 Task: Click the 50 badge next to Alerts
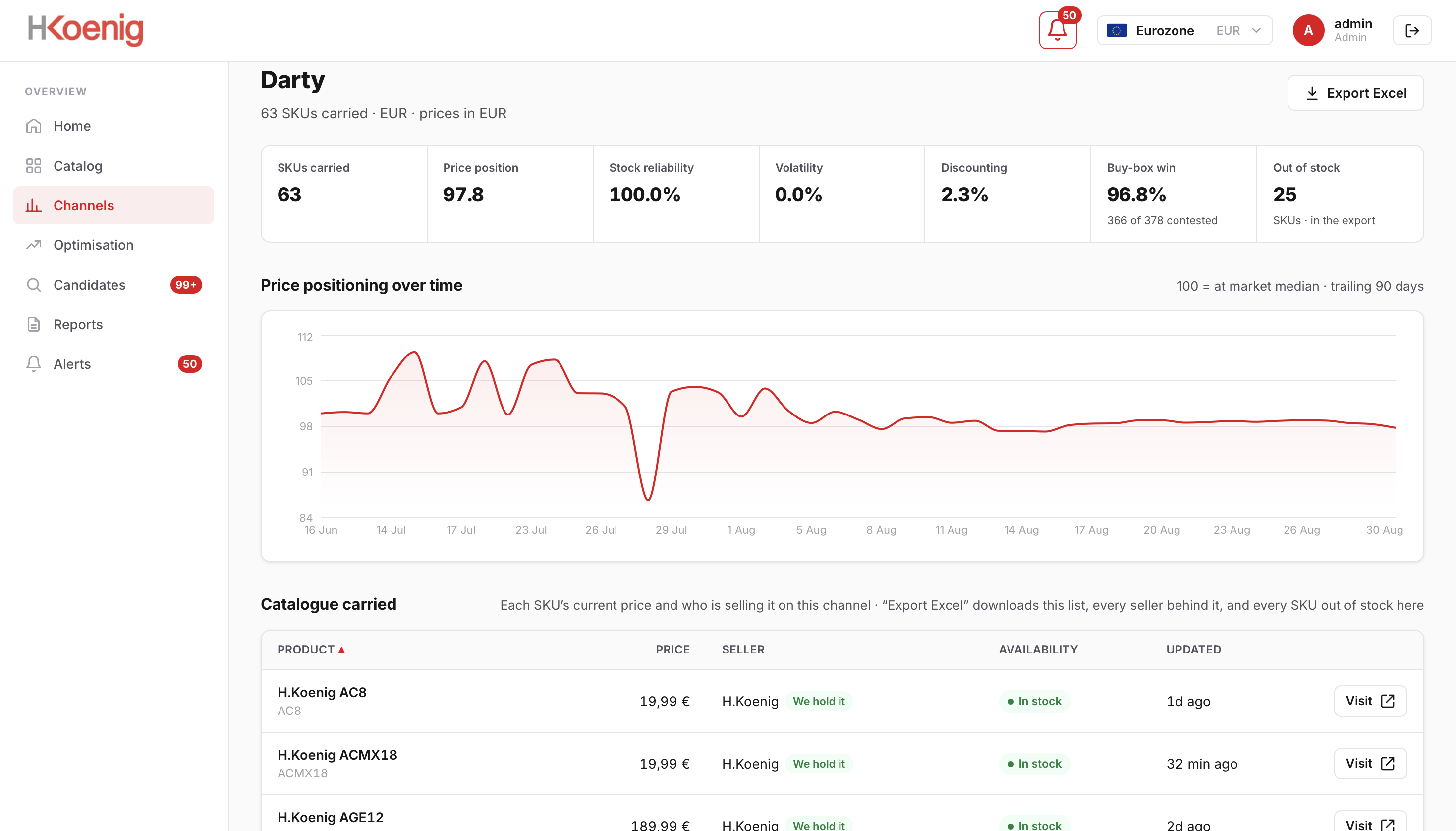pos(190,364)
